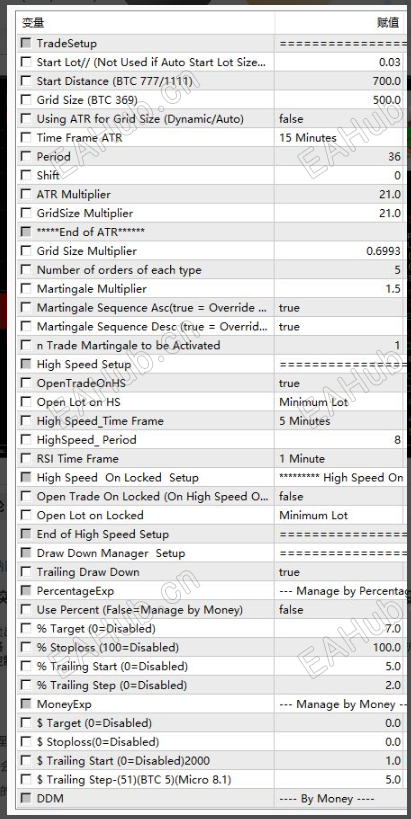Select Number of orders of each type row
Image resolution: width=411 pixels, height=819 pixels.
pyautogui.click(x=210, y=270)
